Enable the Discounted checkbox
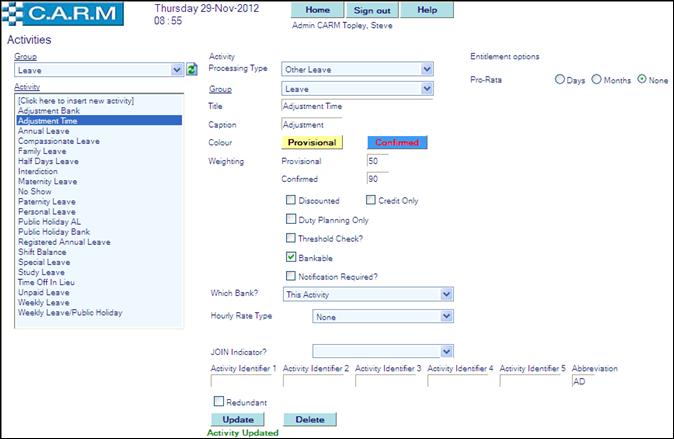 pyautogui.click(x=291, y=201)
